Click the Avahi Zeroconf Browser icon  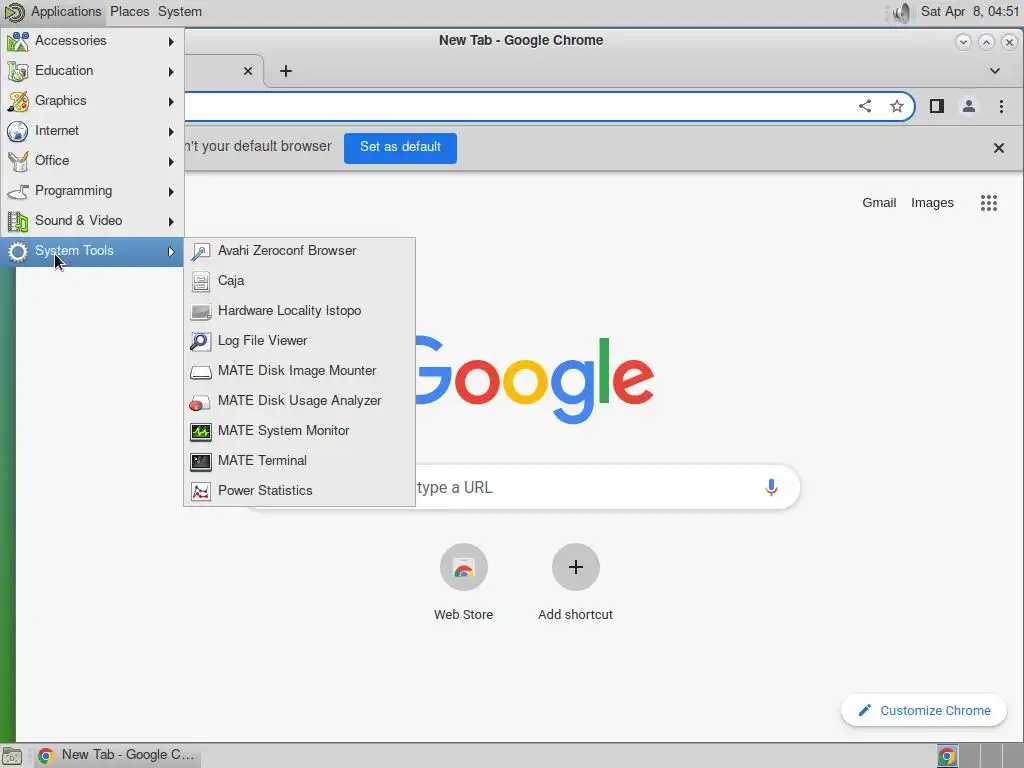pos(200,251)
